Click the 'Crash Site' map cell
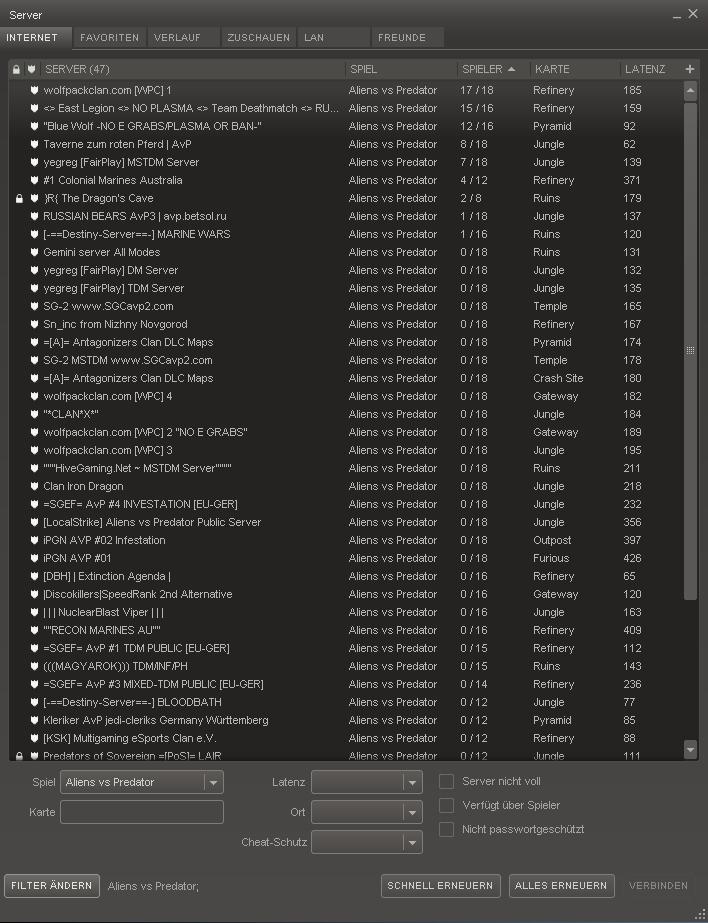The height and width of the screenshot is (923, 708). [558, 379]
